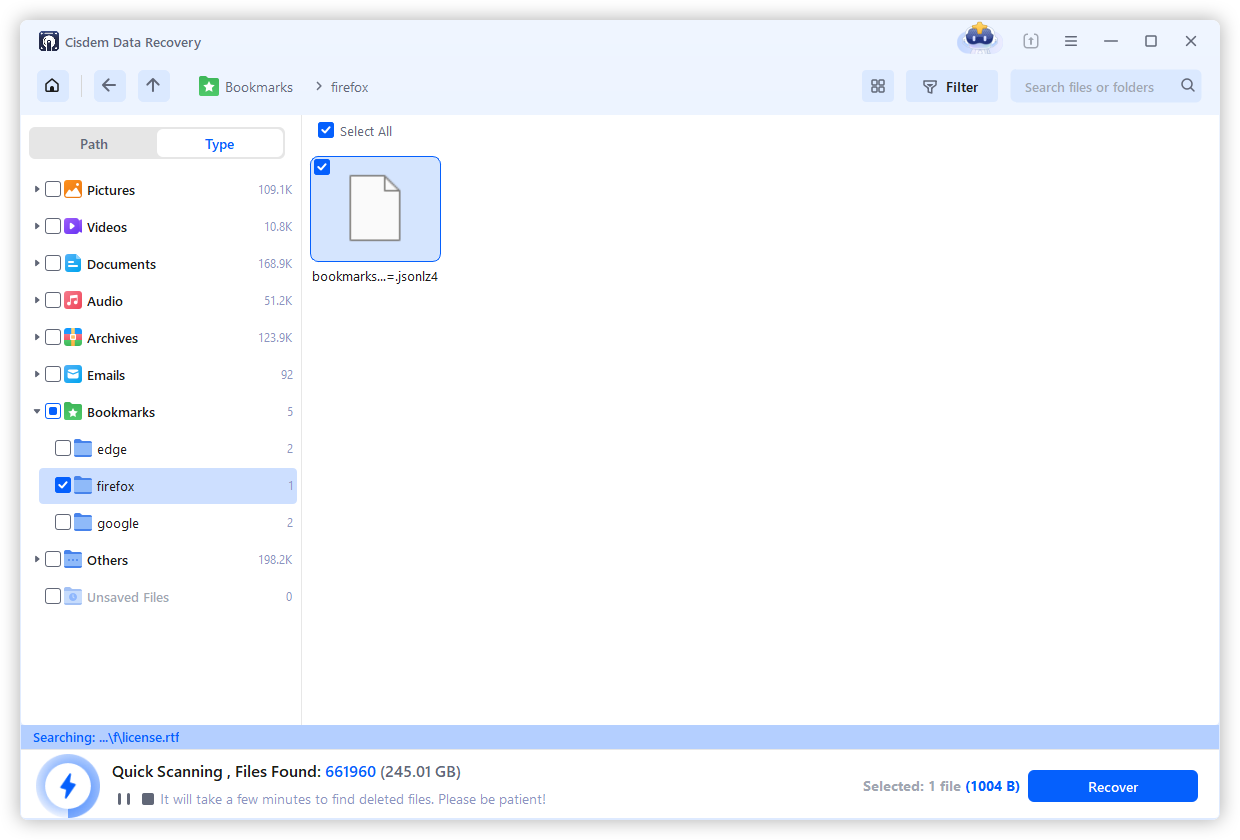Click the search magnifier icon
Screen dimensions: 1240x840
click(1188, 86)
